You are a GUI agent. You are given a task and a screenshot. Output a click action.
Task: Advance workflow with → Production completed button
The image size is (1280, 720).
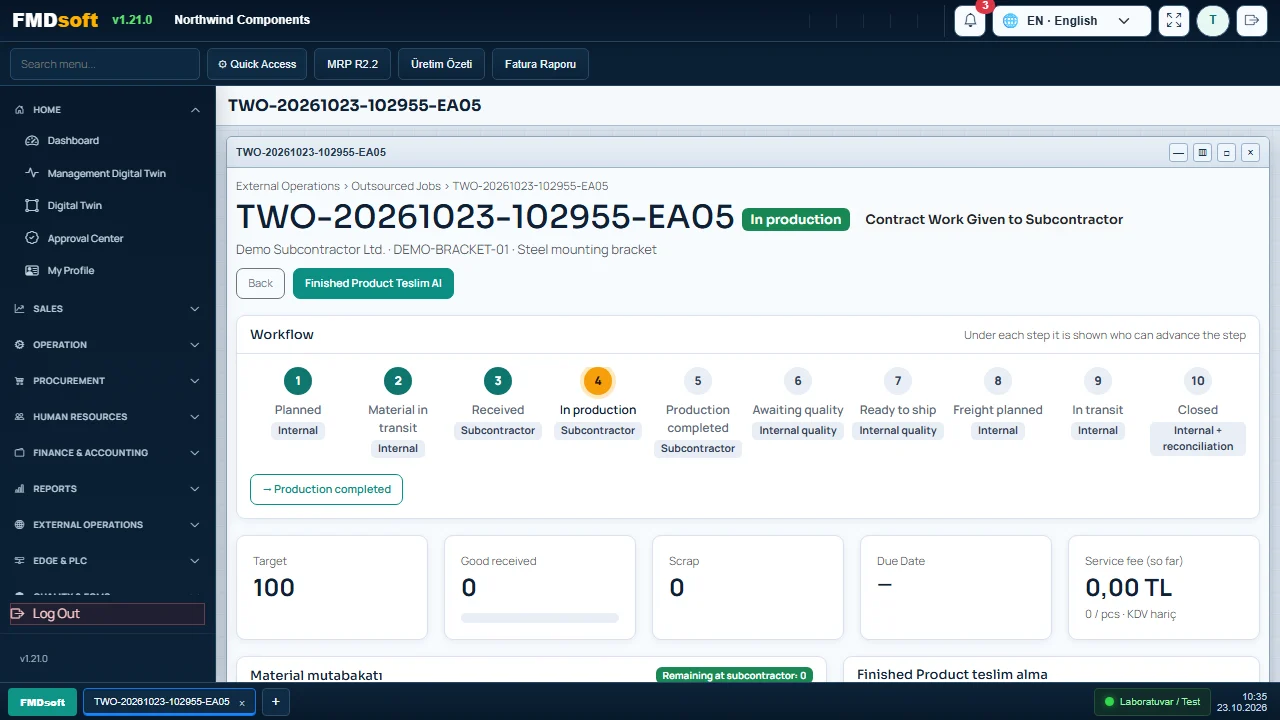(x=326, y=489)
